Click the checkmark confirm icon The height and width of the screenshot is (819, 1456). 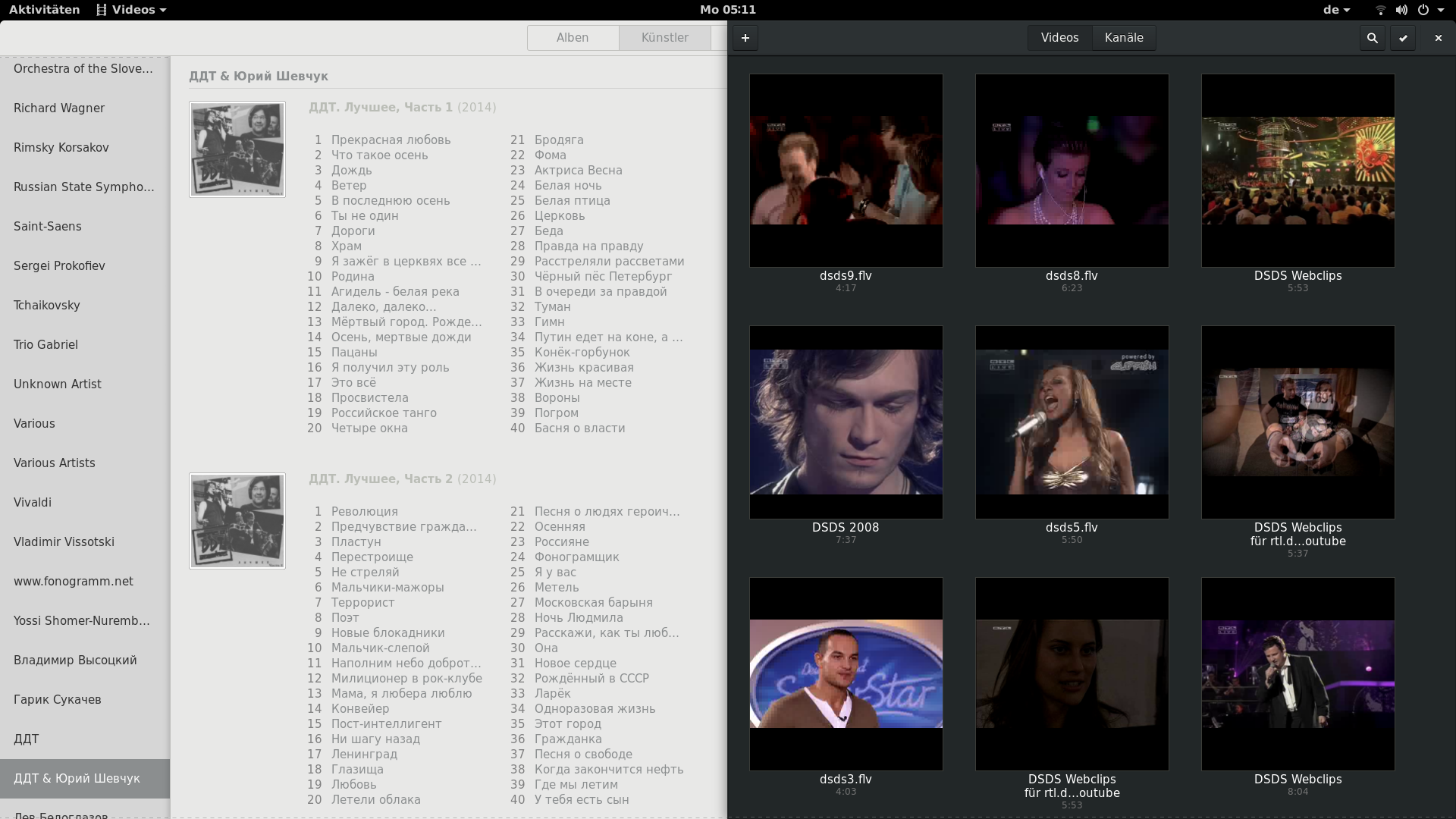[x=1402, y=38]
